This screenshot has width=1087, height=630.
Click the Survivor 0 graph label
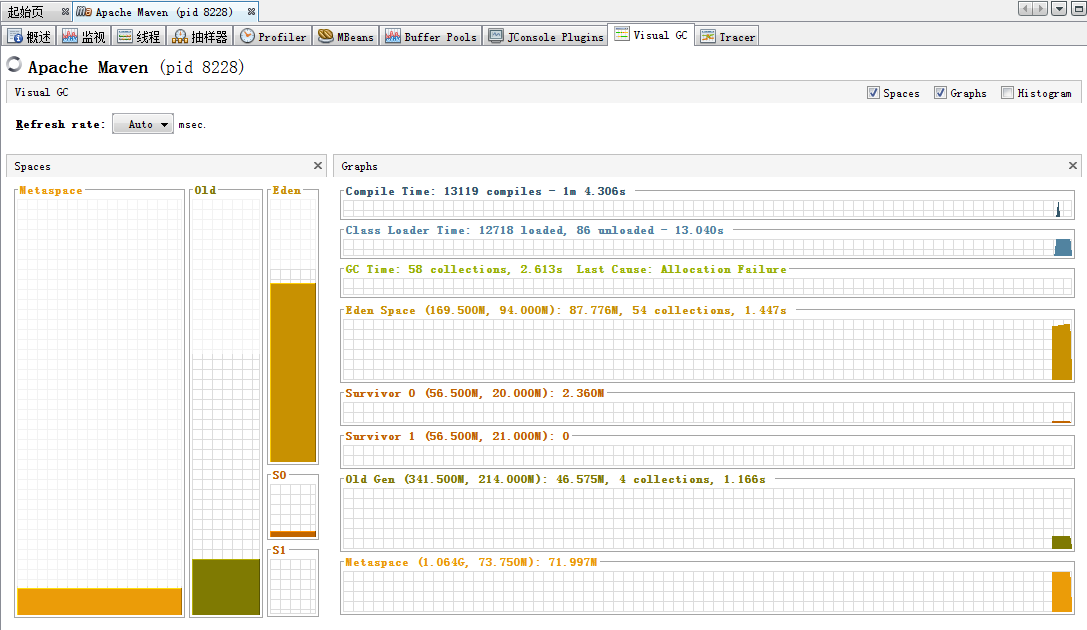[475, 393]
